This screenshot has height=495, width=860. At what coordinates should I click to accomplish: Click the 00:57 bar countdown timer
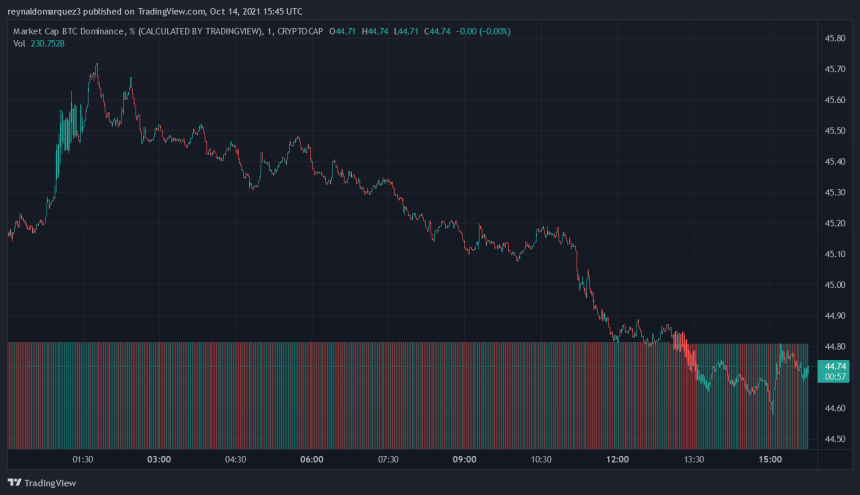click(x=833, y=378)
